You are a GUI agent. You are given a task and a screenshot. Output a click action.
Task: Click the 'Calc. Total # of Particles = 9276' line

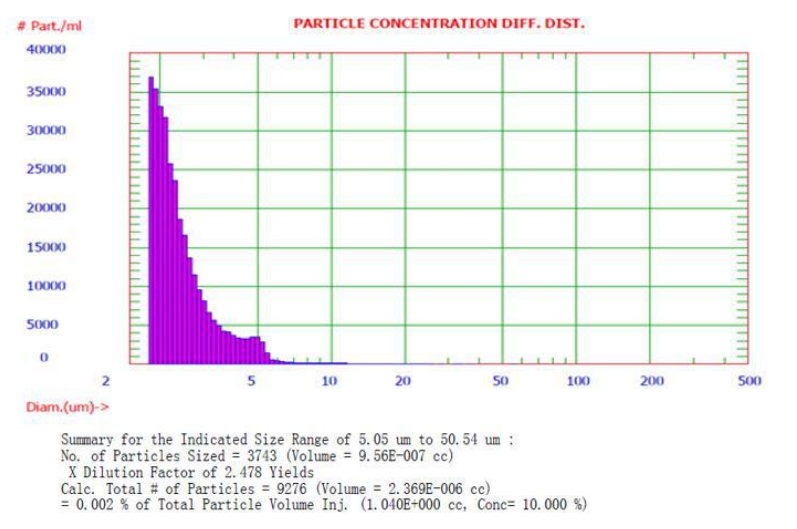point(275,488)
